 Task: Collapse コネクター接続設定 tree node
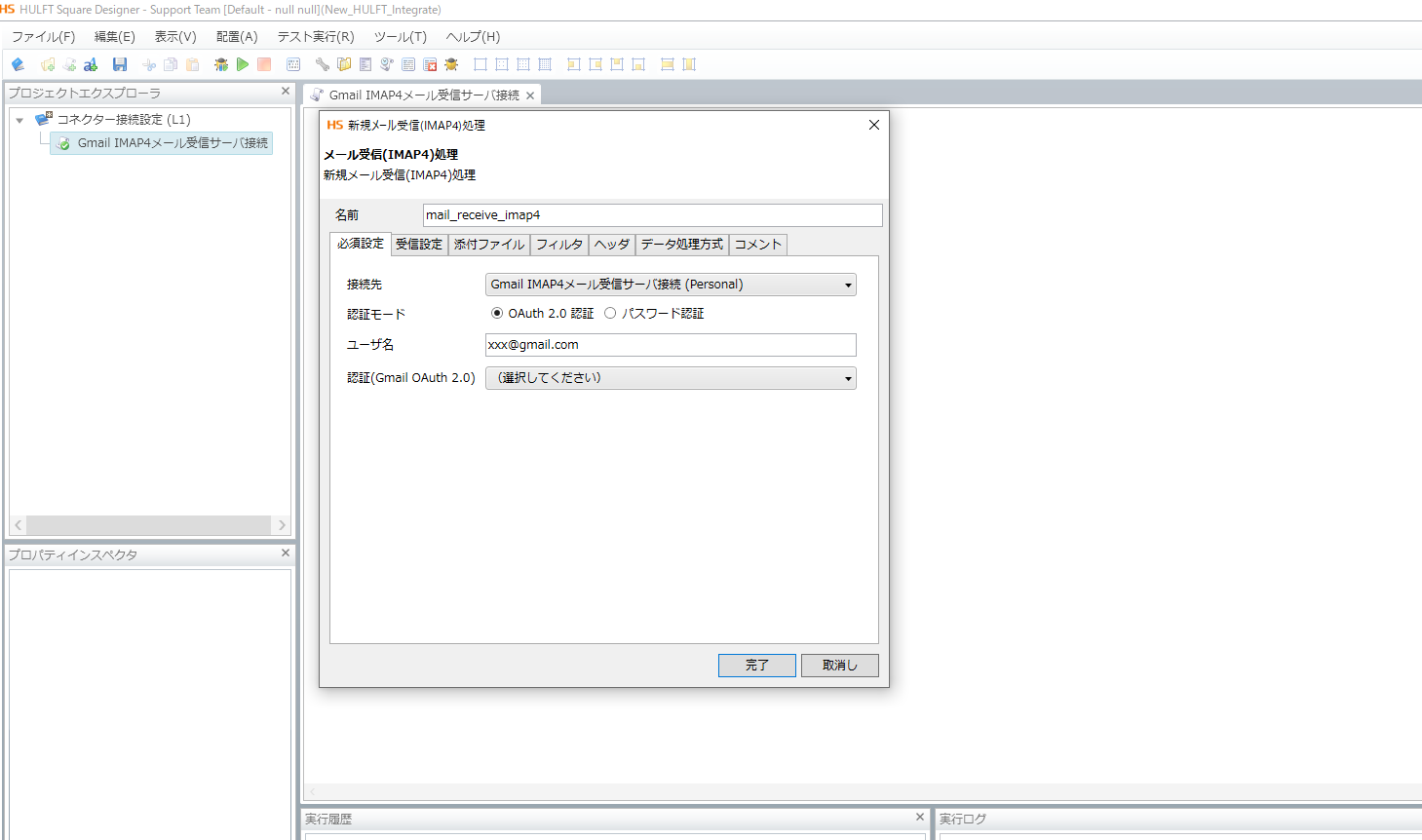[x=19, y=120]
